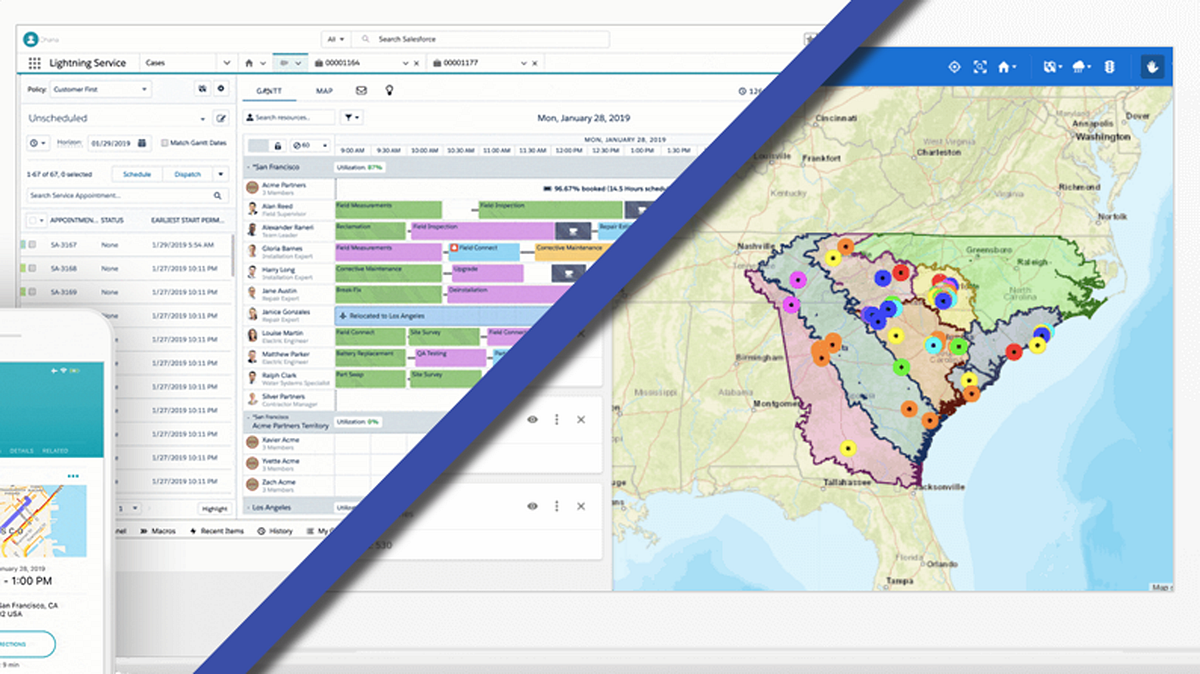Viewport: 1200px width, 674px height.
Task: Switch to the MAP tab
Action: [324, 90]
